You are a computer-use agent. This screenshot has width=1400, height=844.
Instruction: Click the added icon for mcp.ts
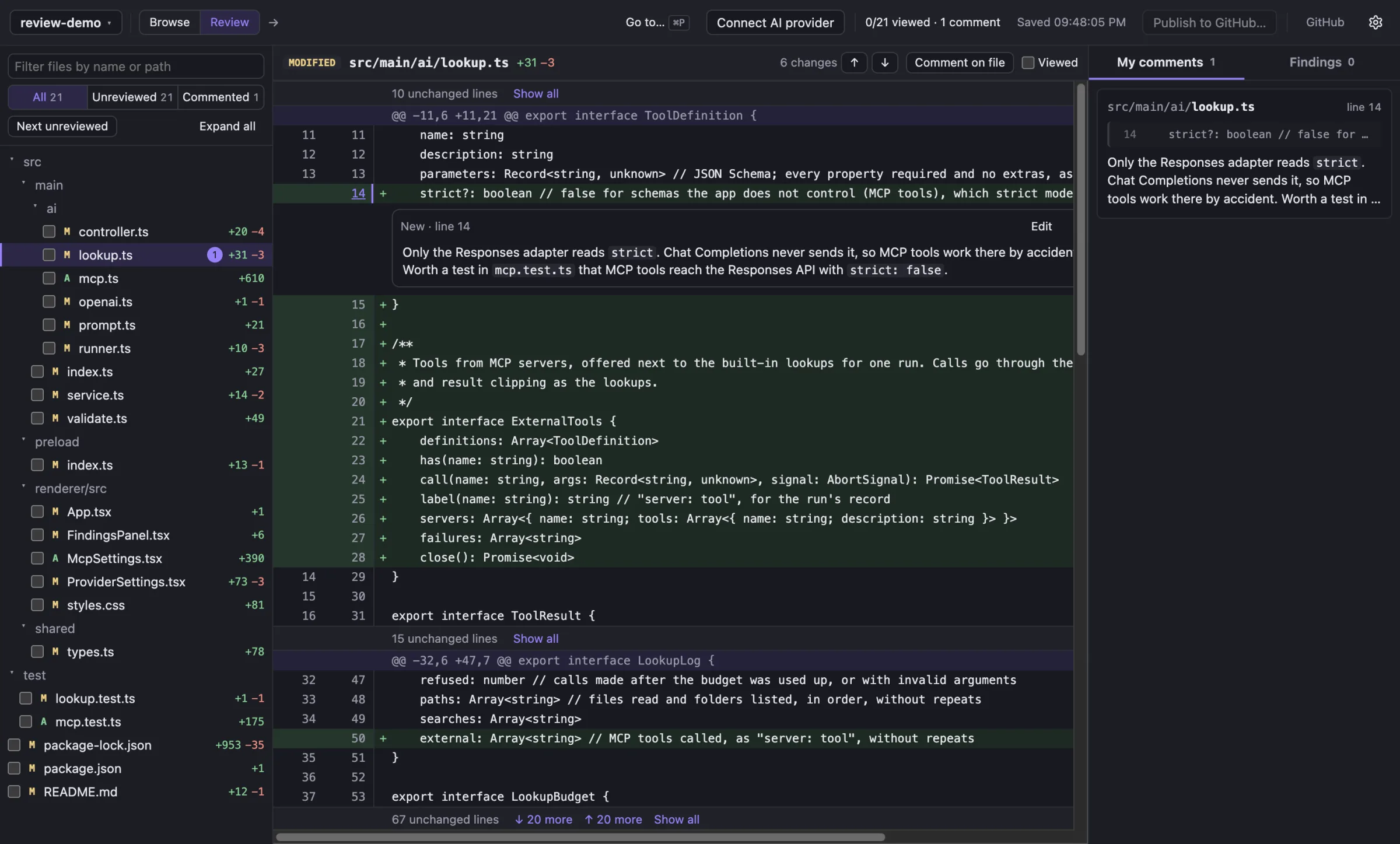point(67,278)
